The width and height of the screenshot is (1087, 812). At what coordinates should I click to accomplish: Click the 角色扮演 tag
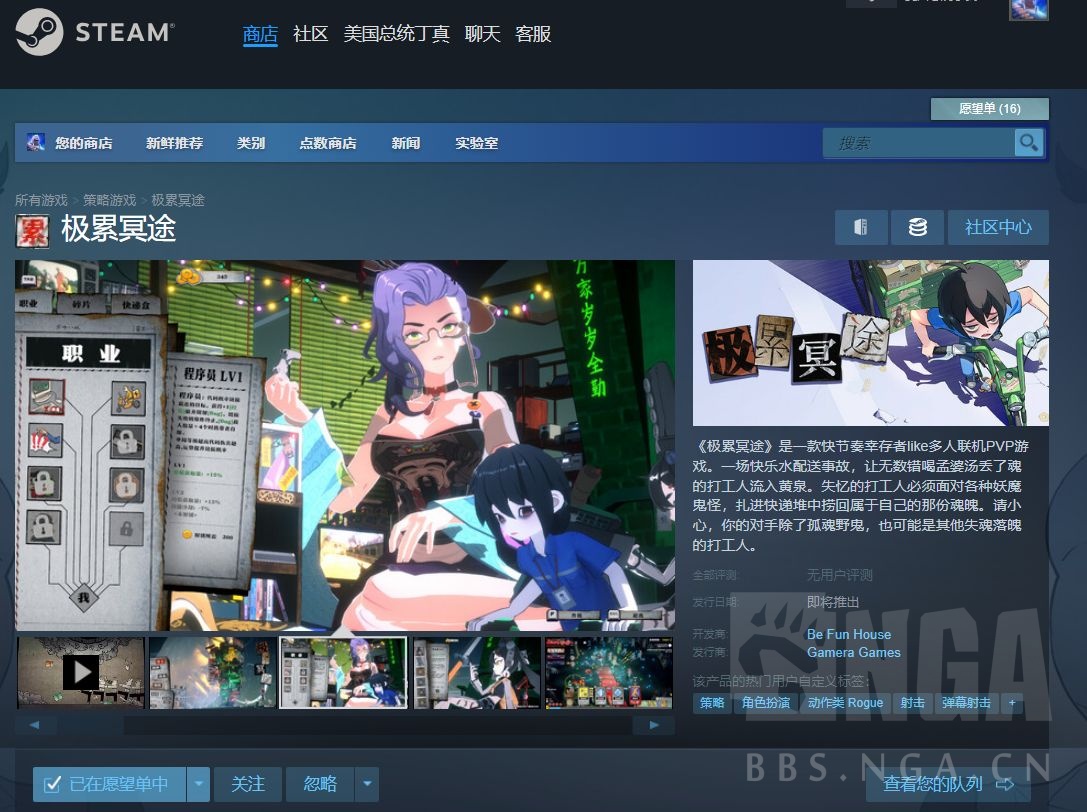[766, 703]
